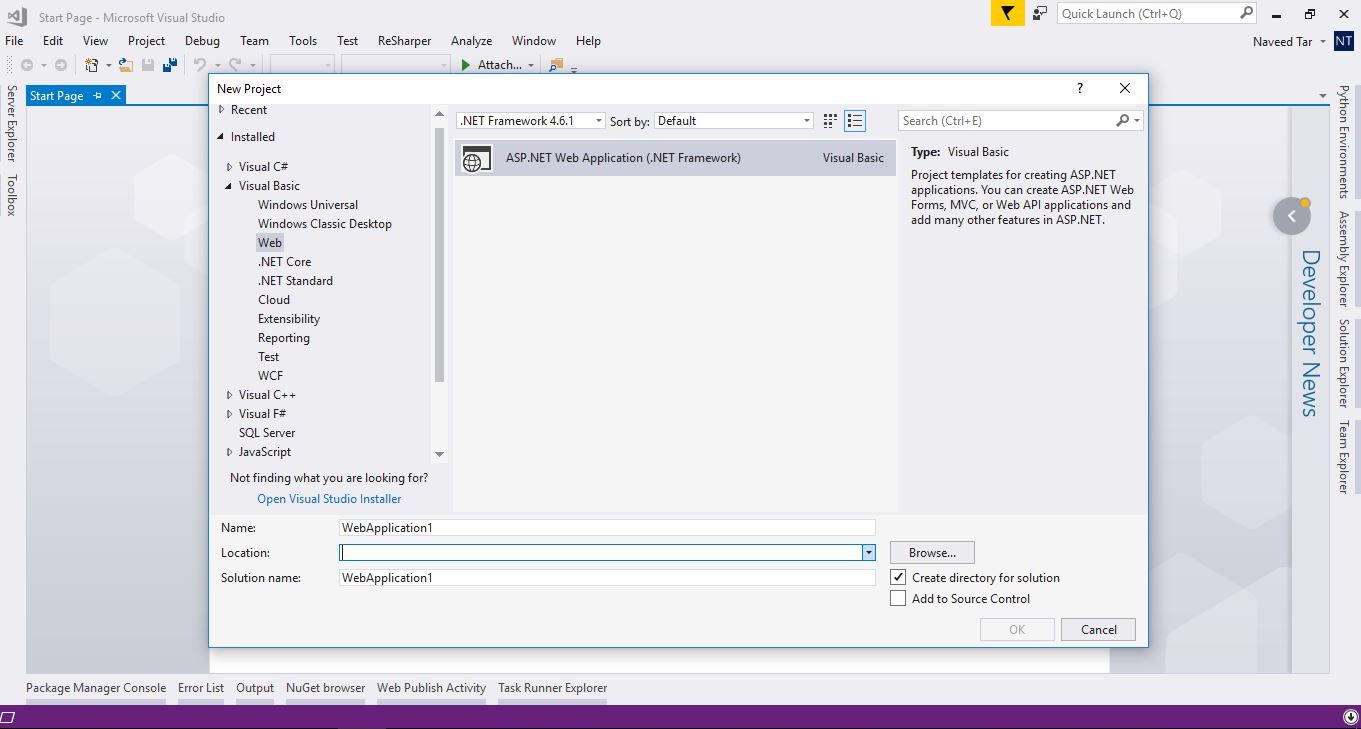Pin the Start Page tab
Screen dimensions: 1361x729
click(x=97, y=95)
